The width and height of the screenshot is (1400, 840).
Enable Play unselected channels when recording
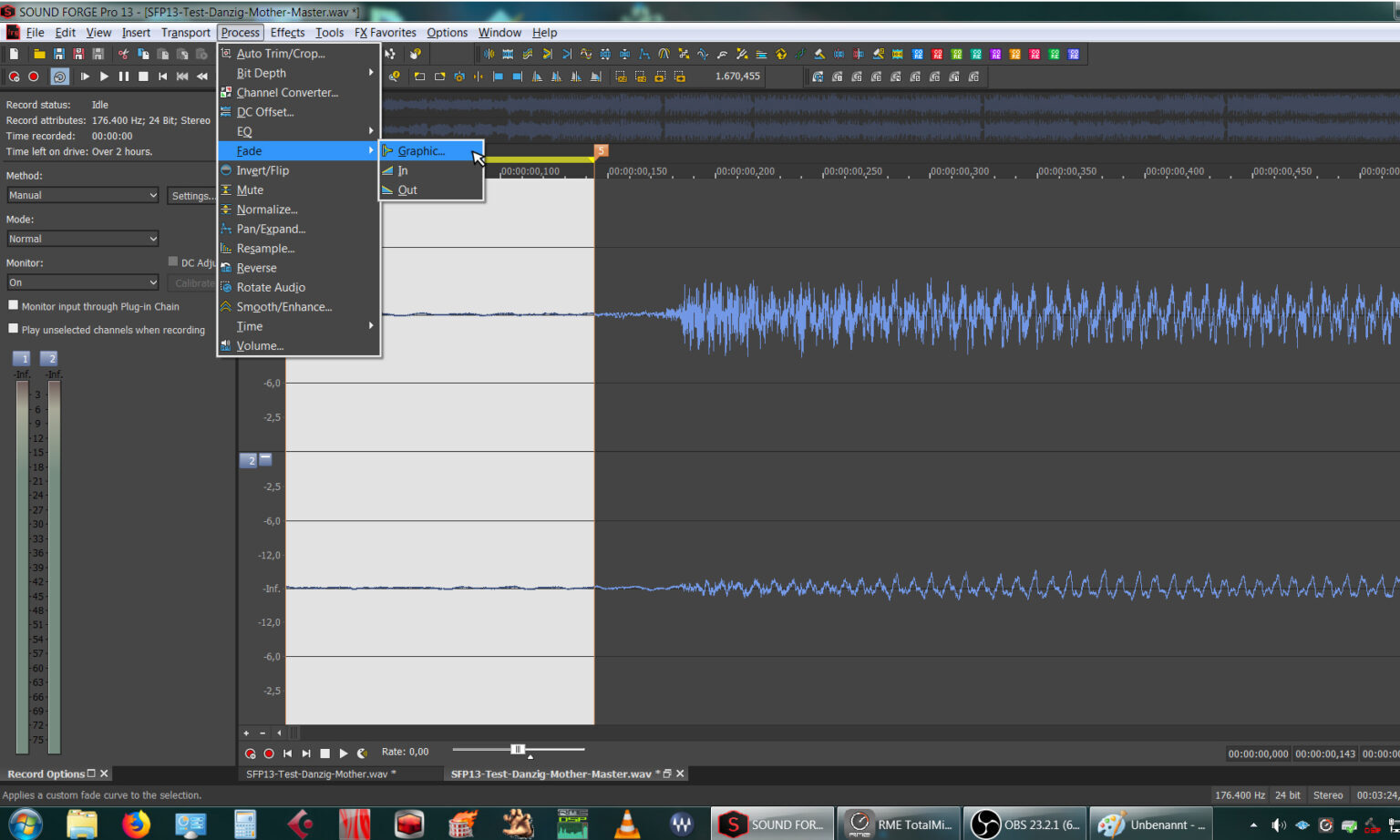coord(14,329)
